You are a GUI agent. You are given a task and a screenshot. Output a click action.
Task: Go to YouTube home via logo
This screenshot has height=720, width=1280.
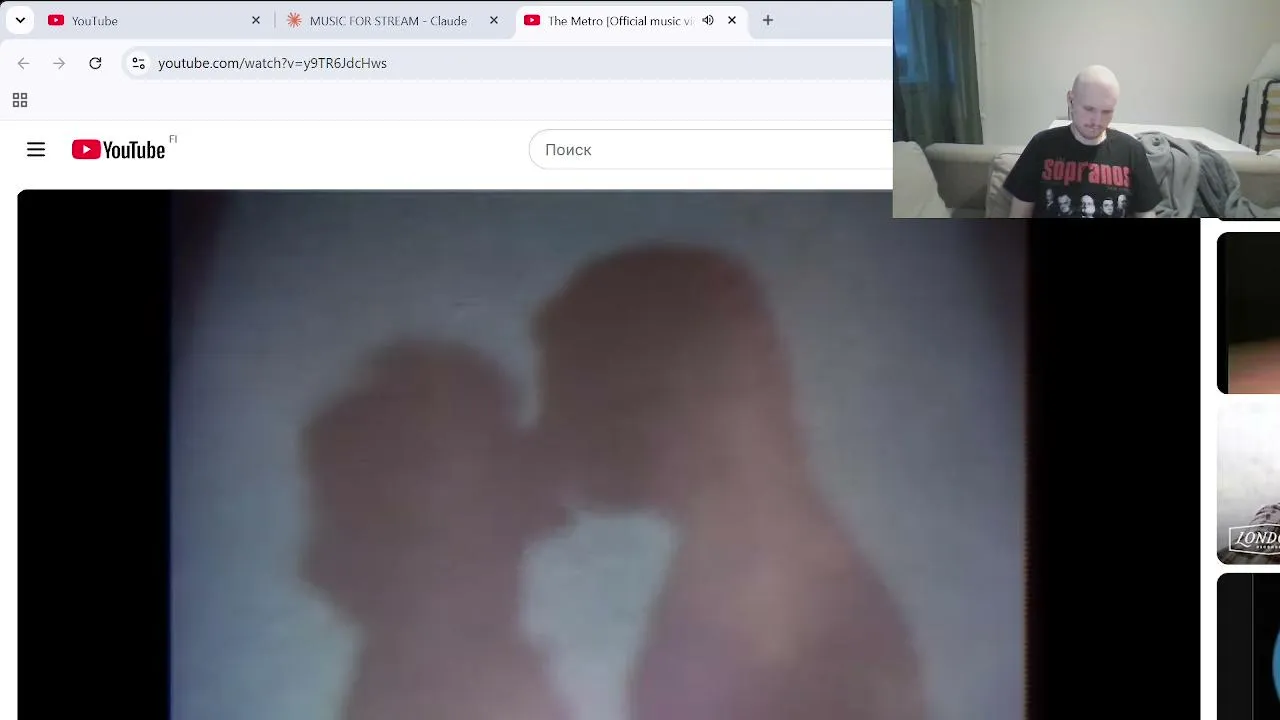[x=118, y=150]
